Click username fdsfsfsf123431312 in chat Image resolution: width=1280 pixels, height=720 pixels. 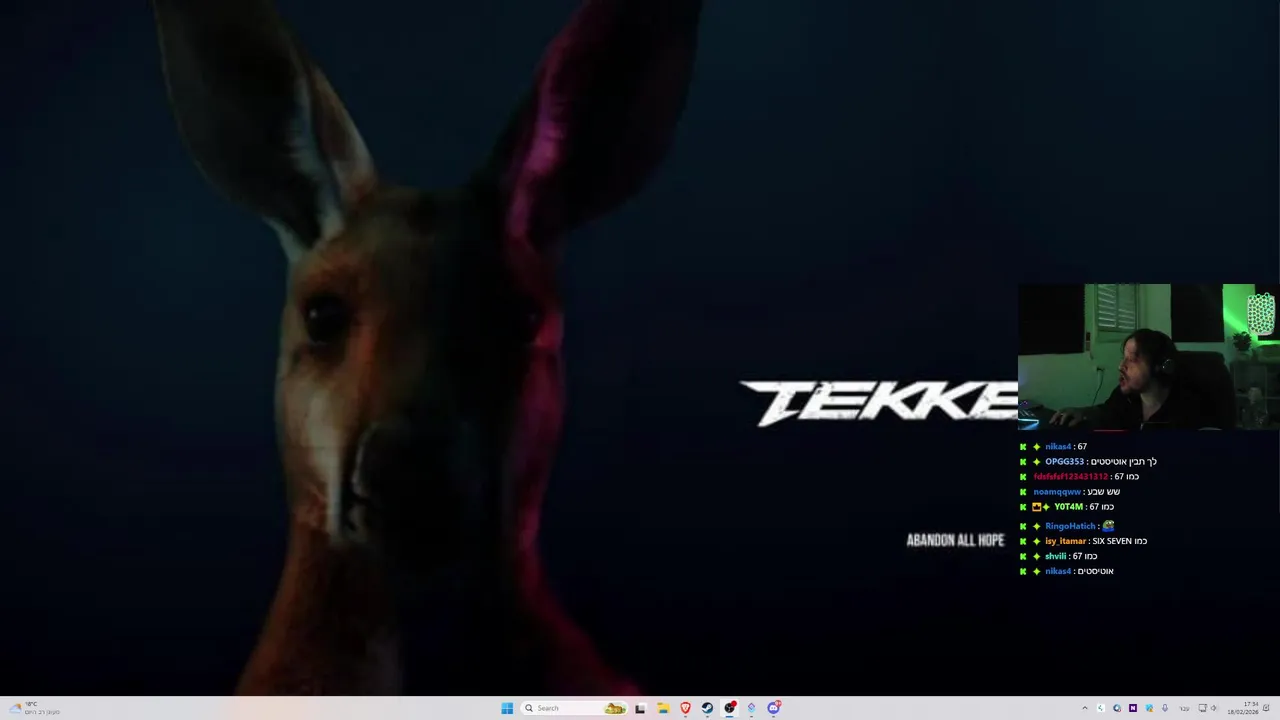[1070, 477]
